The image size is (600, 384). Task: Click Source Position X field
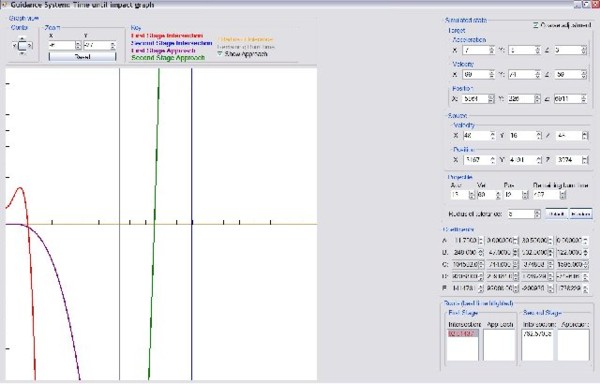tap(476, 159)
